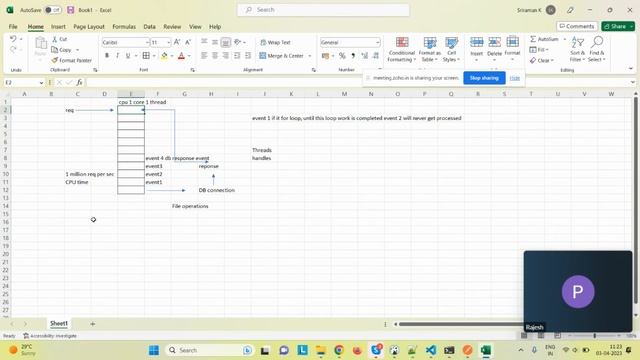640x360 pixels.
Task: Click the Increase Indent icon
Action: [248, 56]
